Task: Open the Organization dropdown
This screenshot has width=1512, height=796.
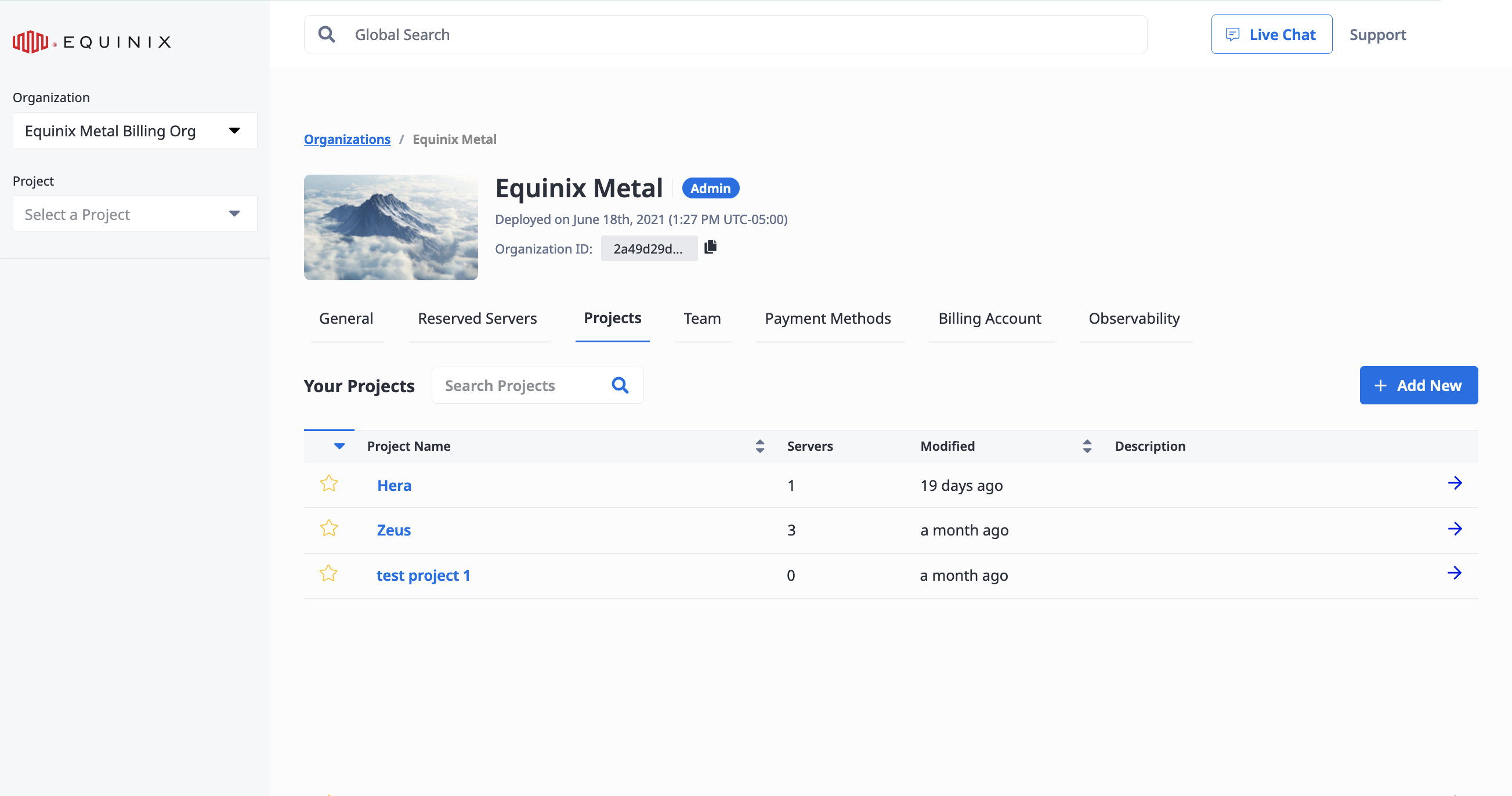Action: [x=135, y=131]
